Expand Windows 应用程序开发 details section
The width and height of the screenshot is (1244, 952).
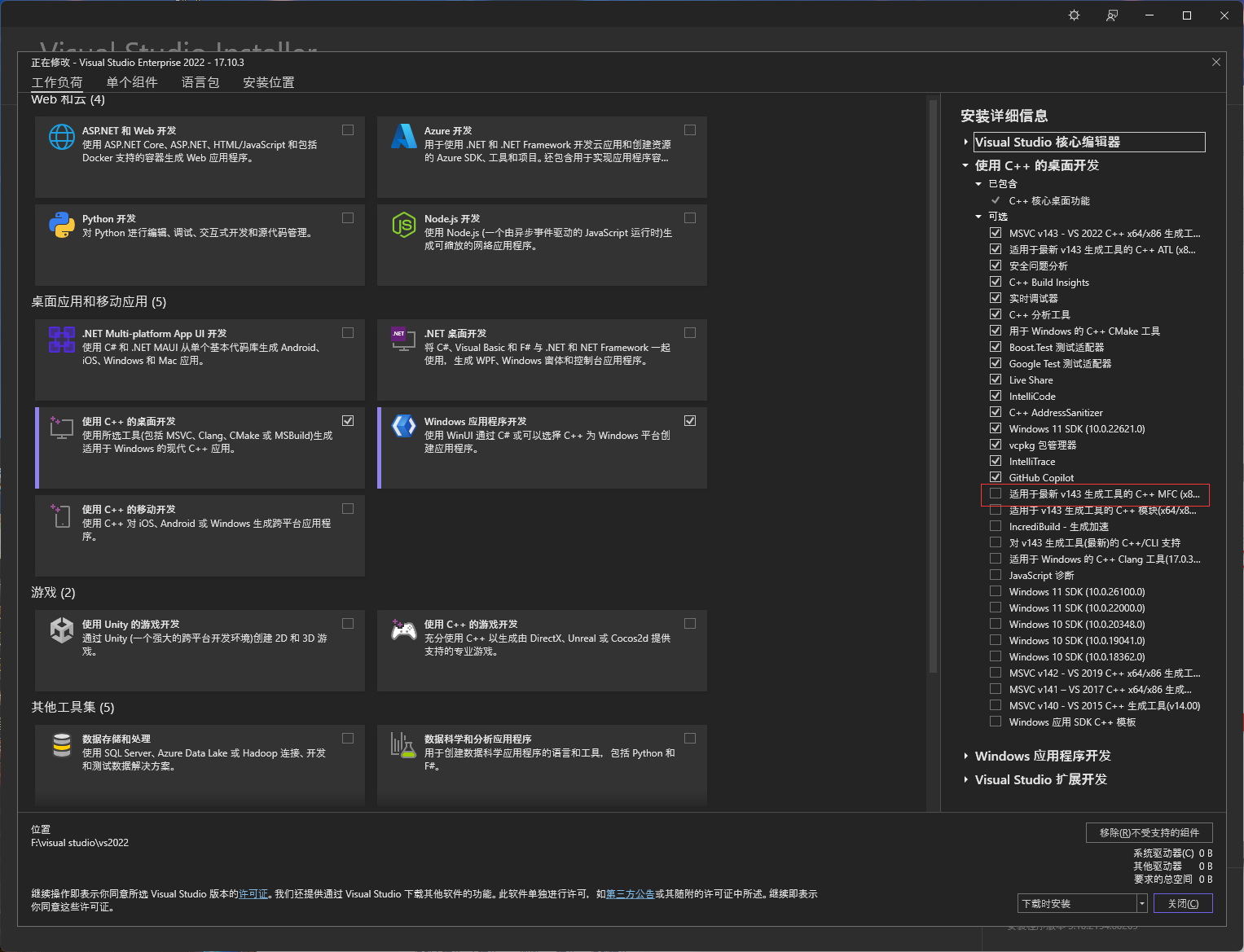(966, 757)
